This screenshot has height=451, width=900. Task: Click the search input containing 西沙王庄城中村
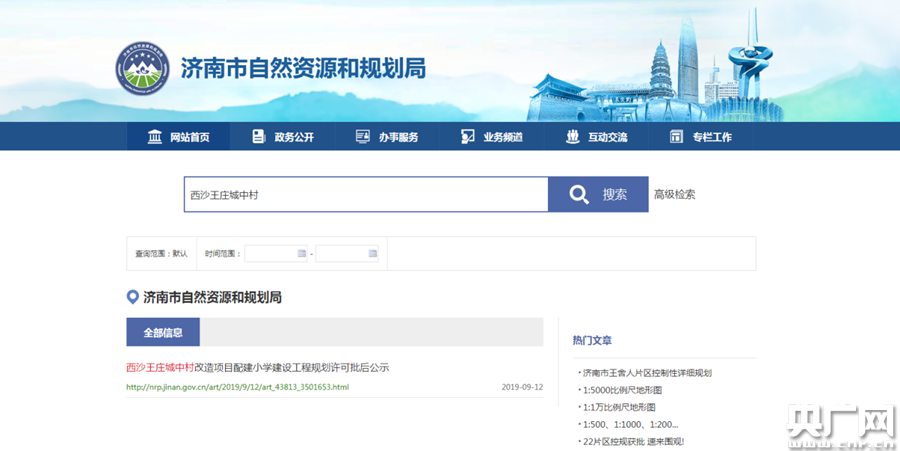pos(366,194)
